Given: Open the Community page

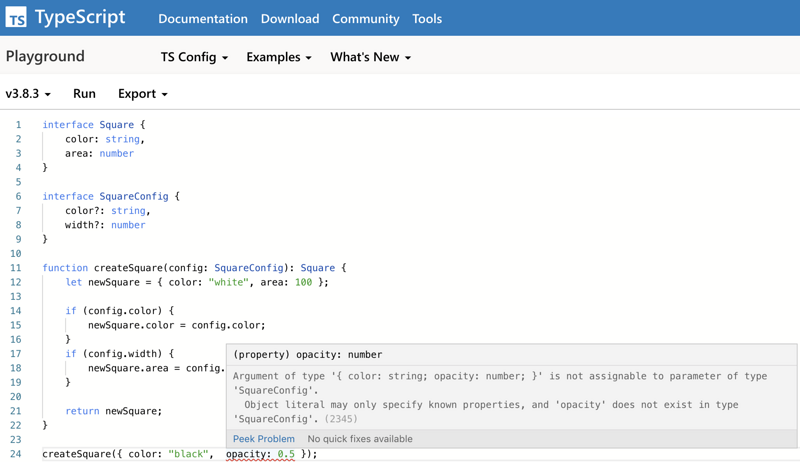Looking at the screenshot, I should [x=366, y=19].
